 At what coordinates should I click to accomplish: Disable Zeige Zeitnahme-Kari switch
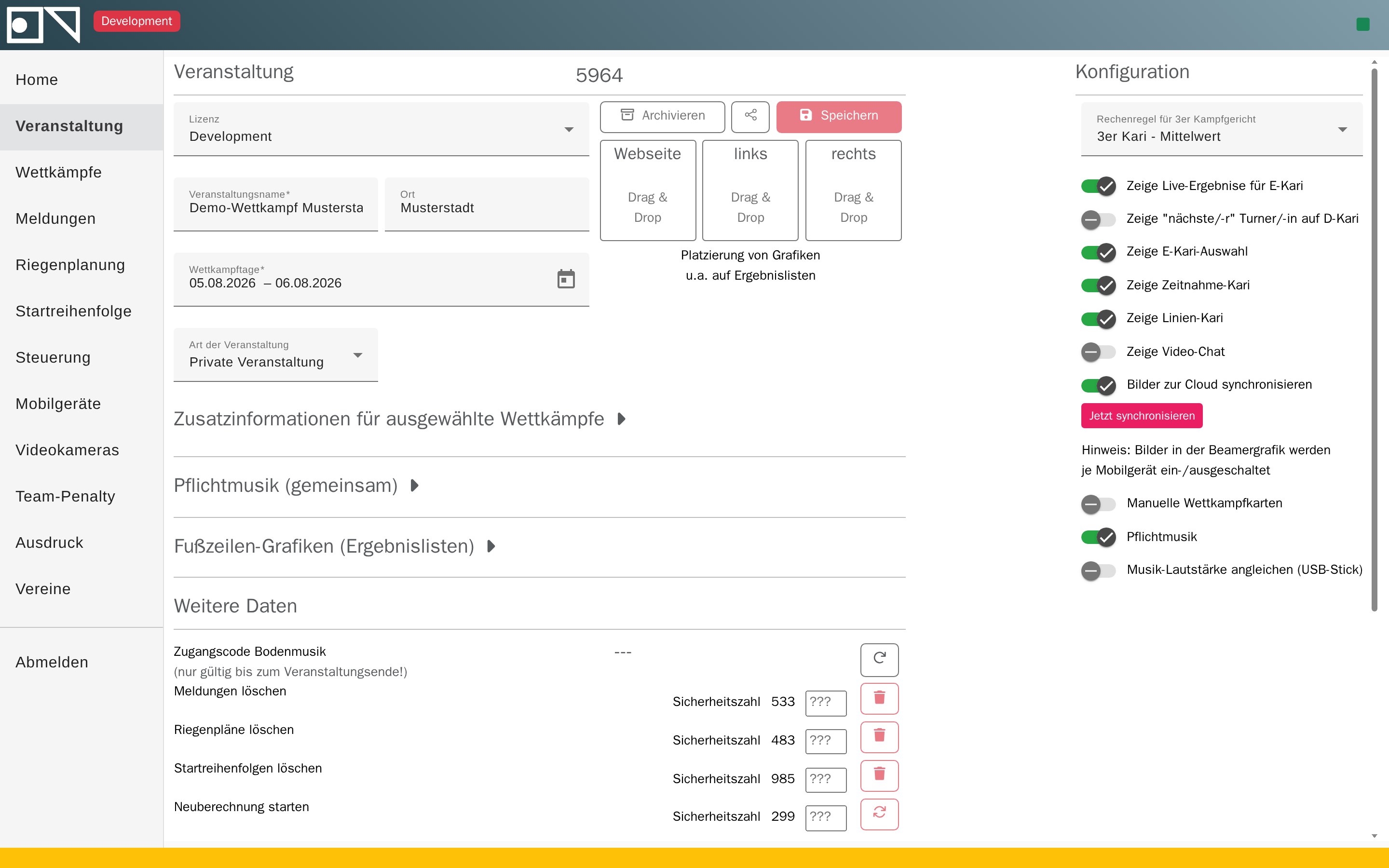tap(1098, 285)
